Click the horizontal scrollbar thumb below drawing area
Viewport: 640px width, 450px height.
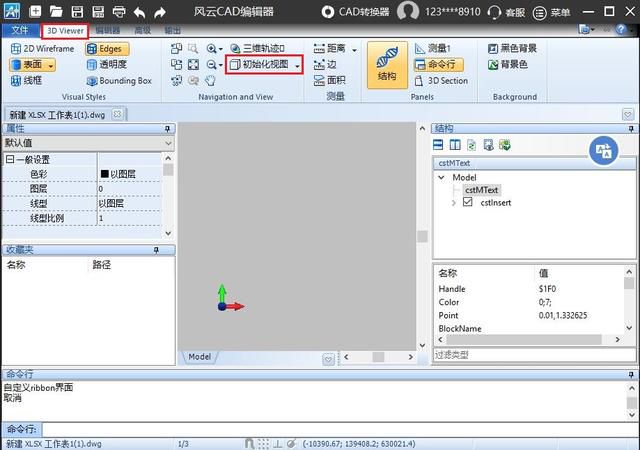pos(378,357)
